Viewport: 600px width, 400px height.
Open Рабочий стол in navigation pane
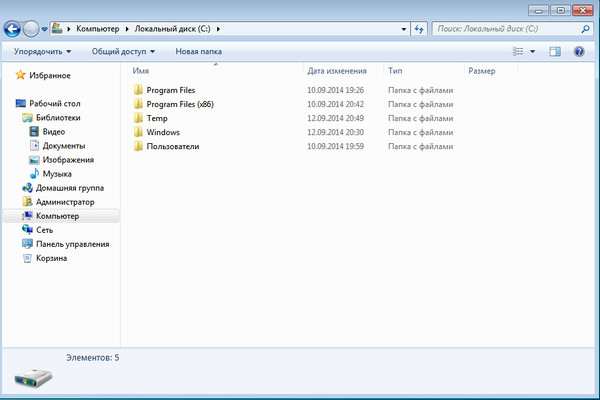click(x=55, y=104)
